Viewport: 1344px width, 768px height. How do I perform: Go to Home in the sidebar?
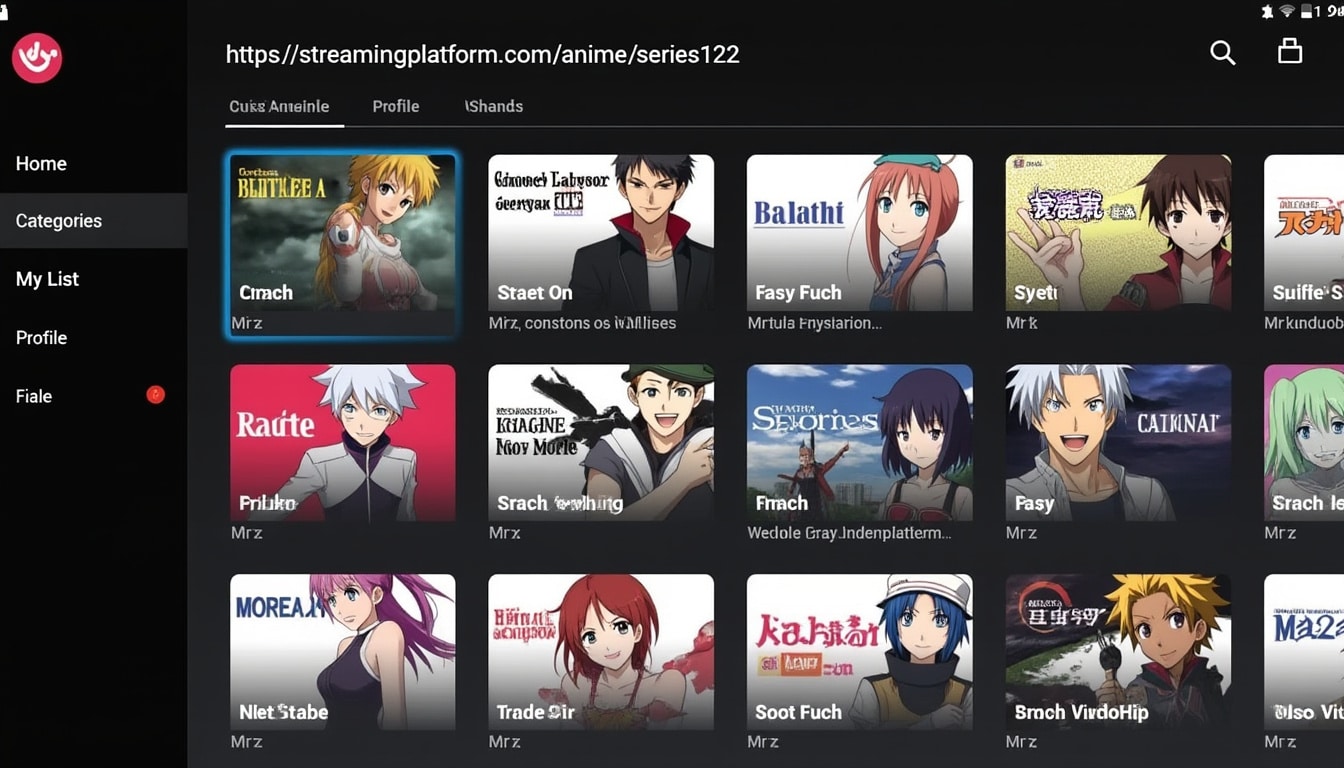click(41, 164)
